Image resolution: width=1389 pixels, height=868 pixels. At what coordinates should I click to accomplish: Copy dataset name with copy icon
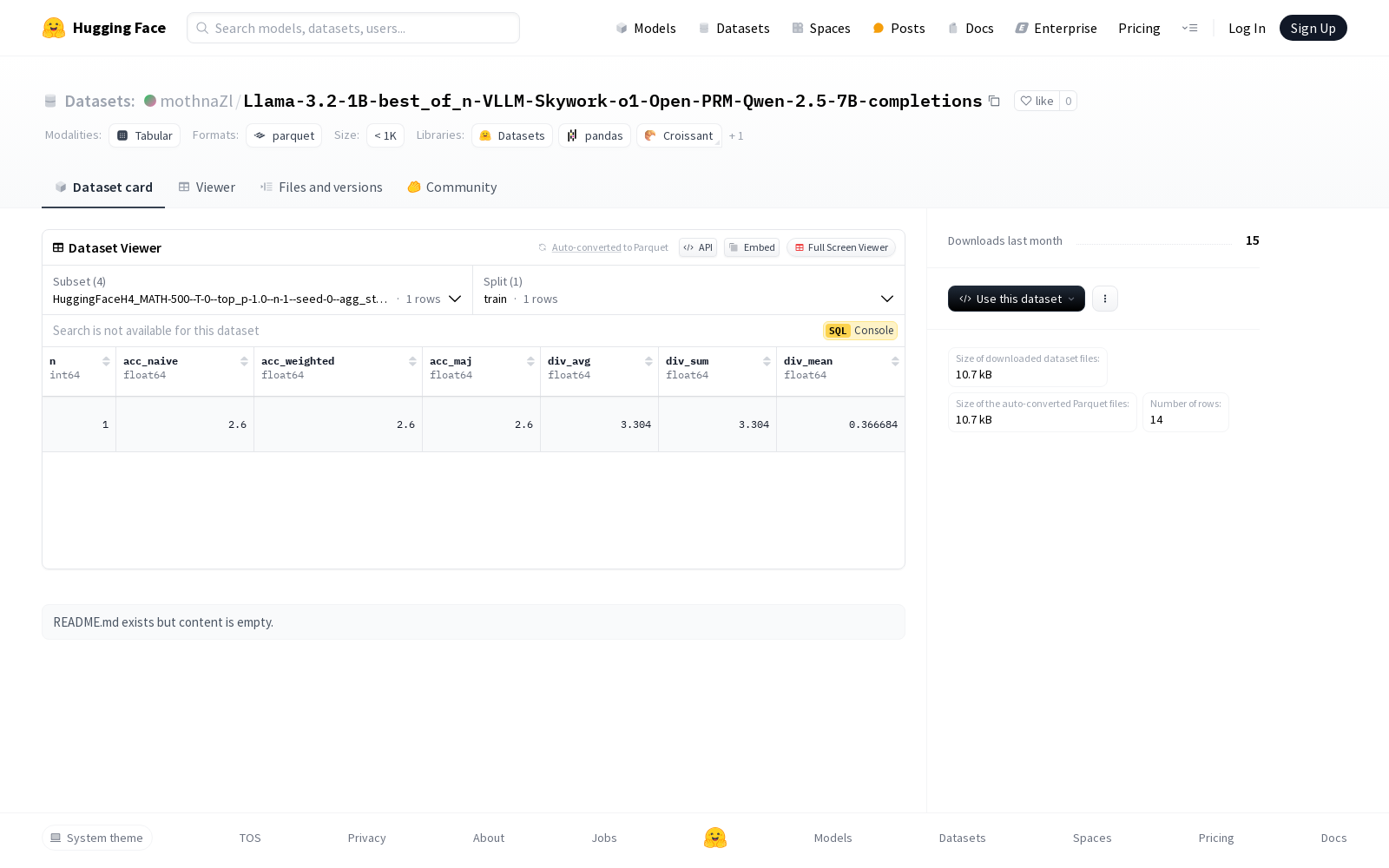[994, 101]
